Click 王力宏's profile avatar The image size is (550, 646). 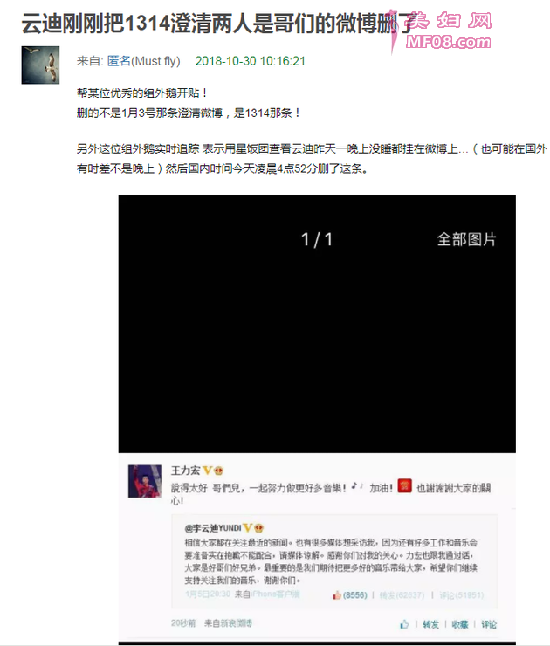(145, 481)
